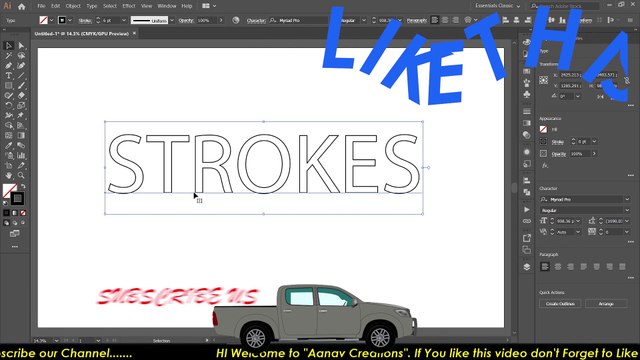The width and height of the screenshot is (640, 360).
Task: Open the zoom level dropdown in status bar
Action: click(56, 340)
